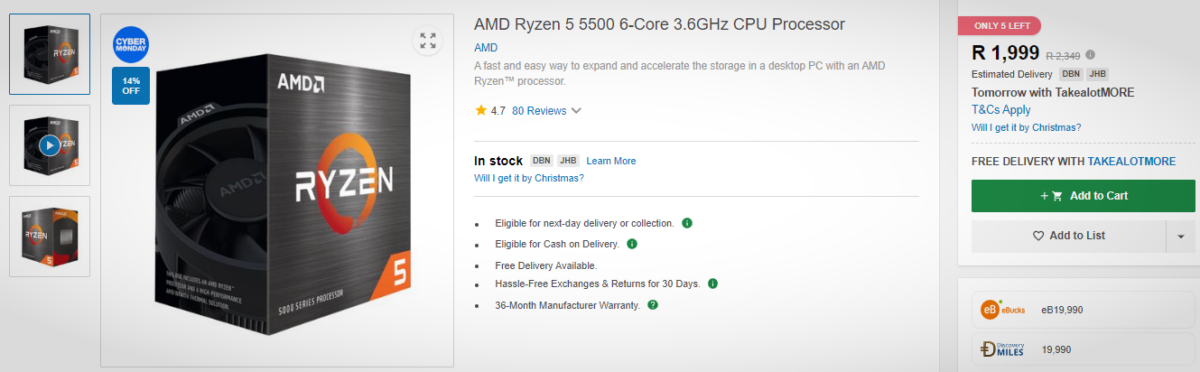The width and height of the screenshot is (1200, 372).
Task: Expand the product image to fullscreen
Action: point(428,41)
